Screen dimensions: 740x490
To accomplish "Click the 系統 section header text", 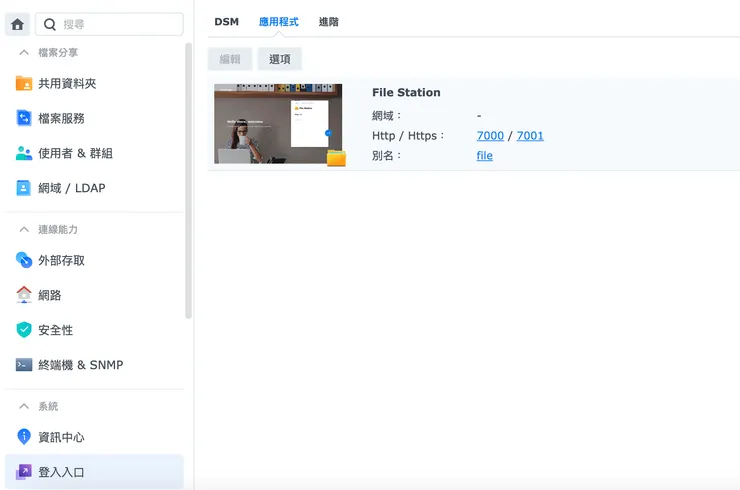I will [48, 406].
